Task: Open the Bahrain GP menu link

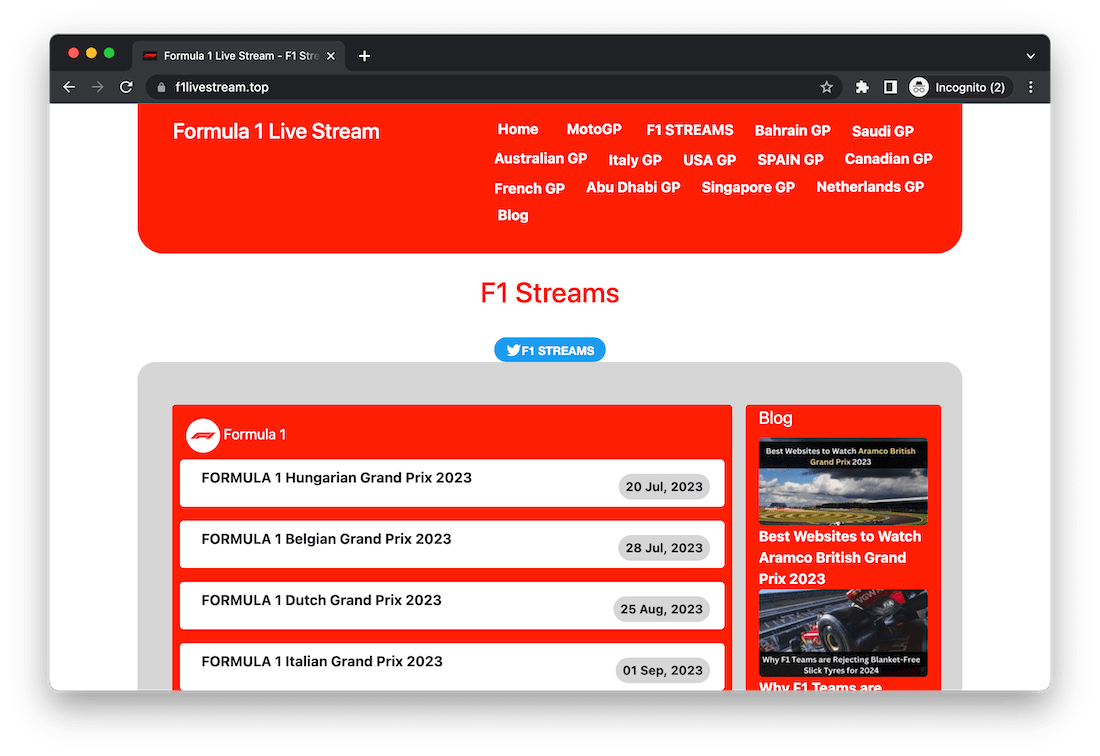Action: (x=792, y=130)
